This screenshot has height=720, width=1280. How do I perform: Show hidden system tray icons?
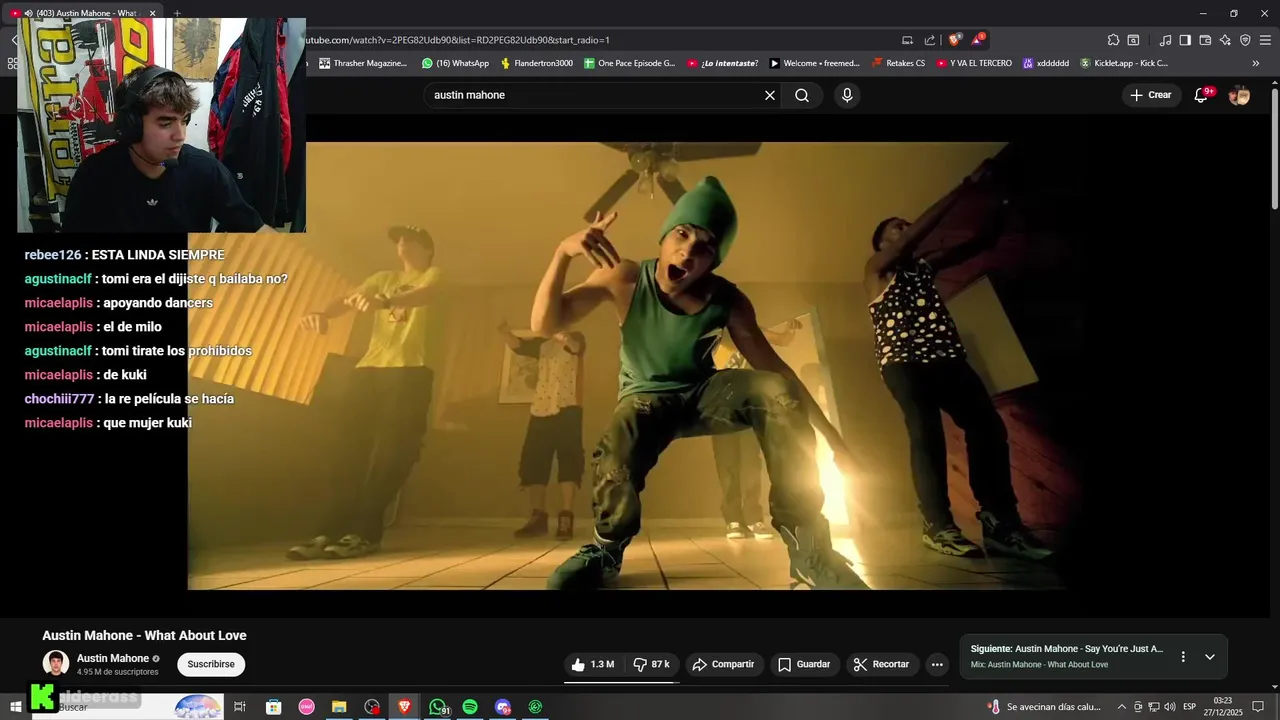click(1121, 707)
